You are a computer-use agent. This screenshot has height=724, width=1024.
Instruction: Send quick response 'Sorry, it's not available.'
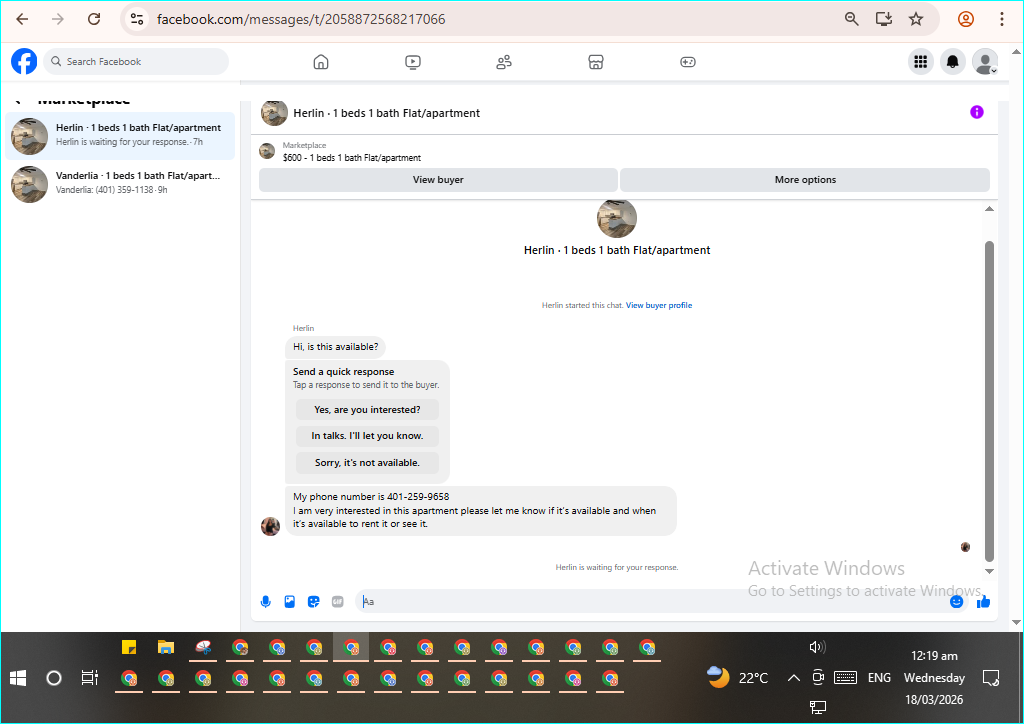point(367,462)
